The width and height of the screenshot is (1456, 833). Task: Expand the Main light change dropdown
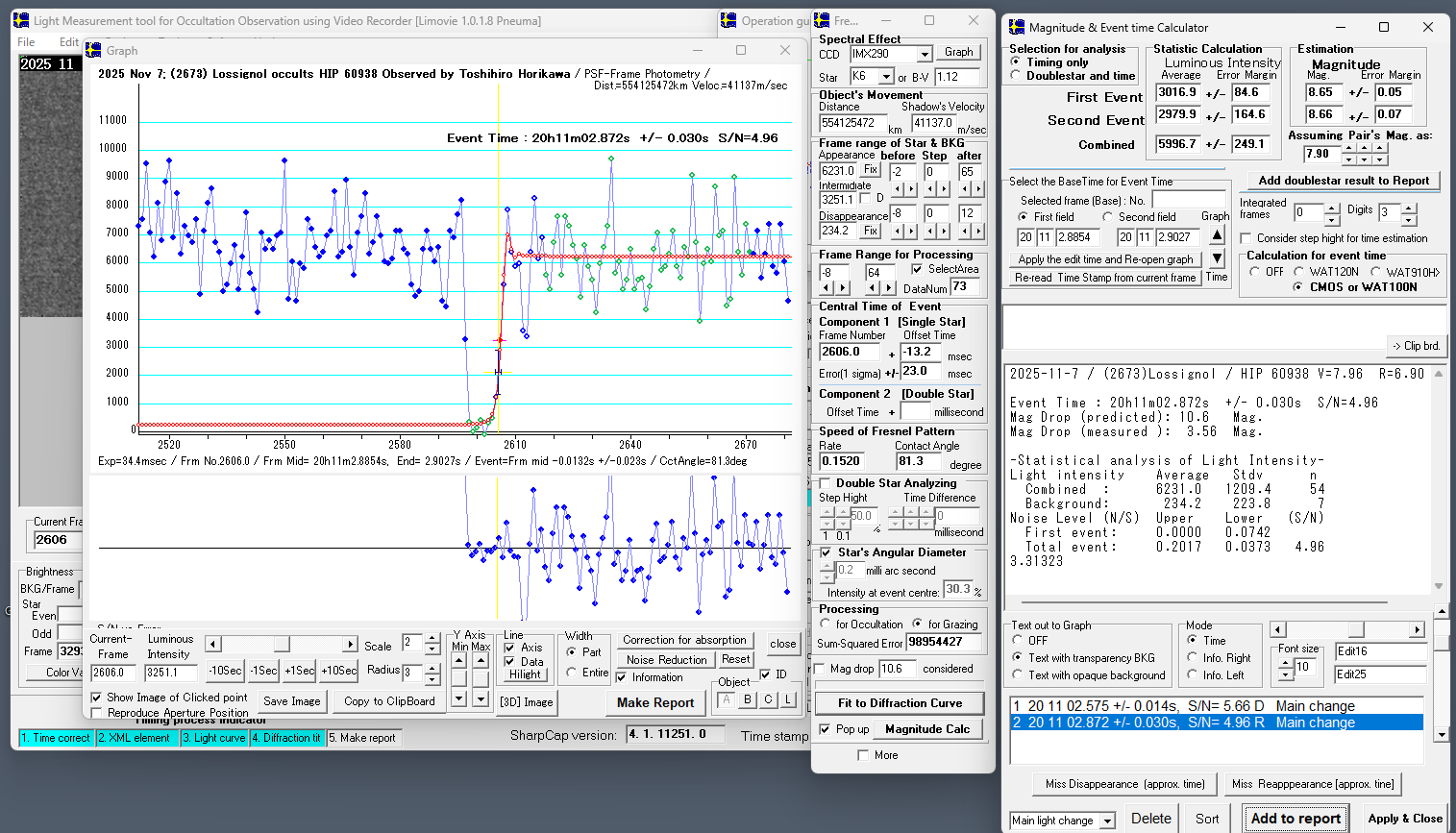coord(1107,821)
